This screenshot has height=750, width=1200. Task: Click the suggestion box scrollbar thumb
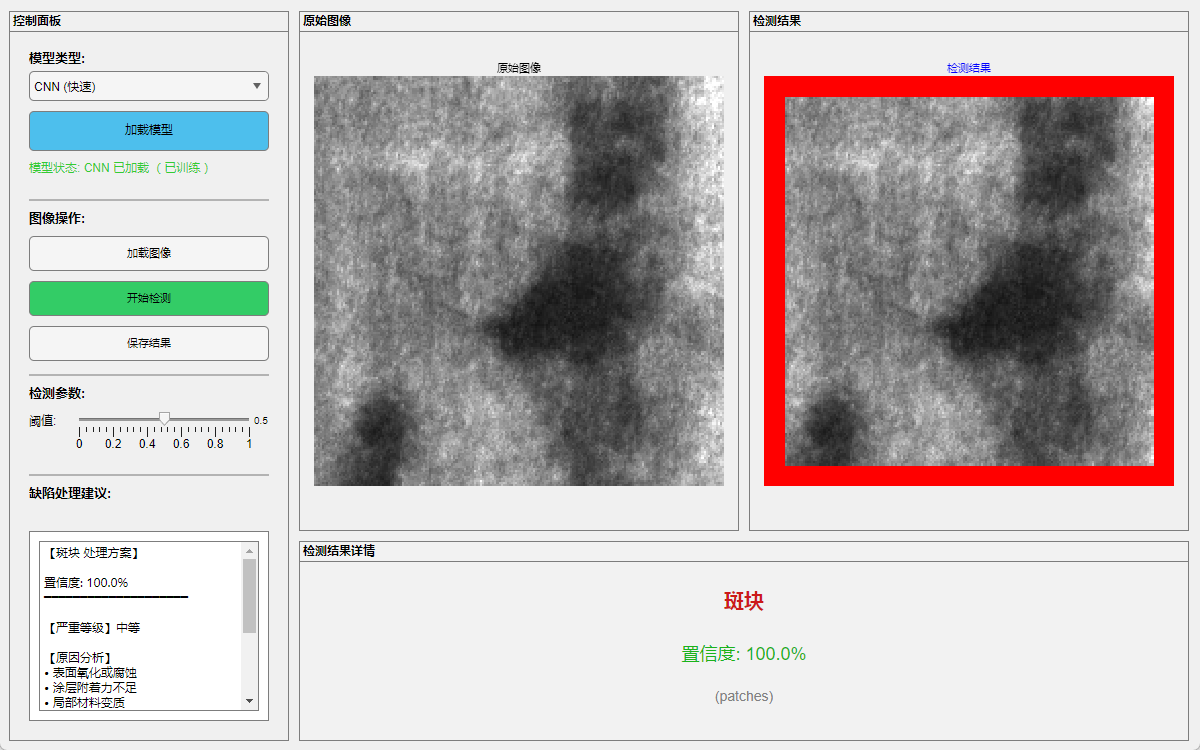click(250, 595)
